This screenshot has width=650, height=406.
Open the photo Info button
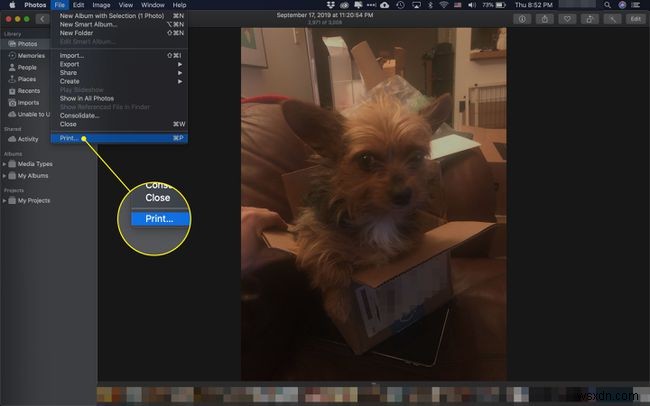point(522,19)
